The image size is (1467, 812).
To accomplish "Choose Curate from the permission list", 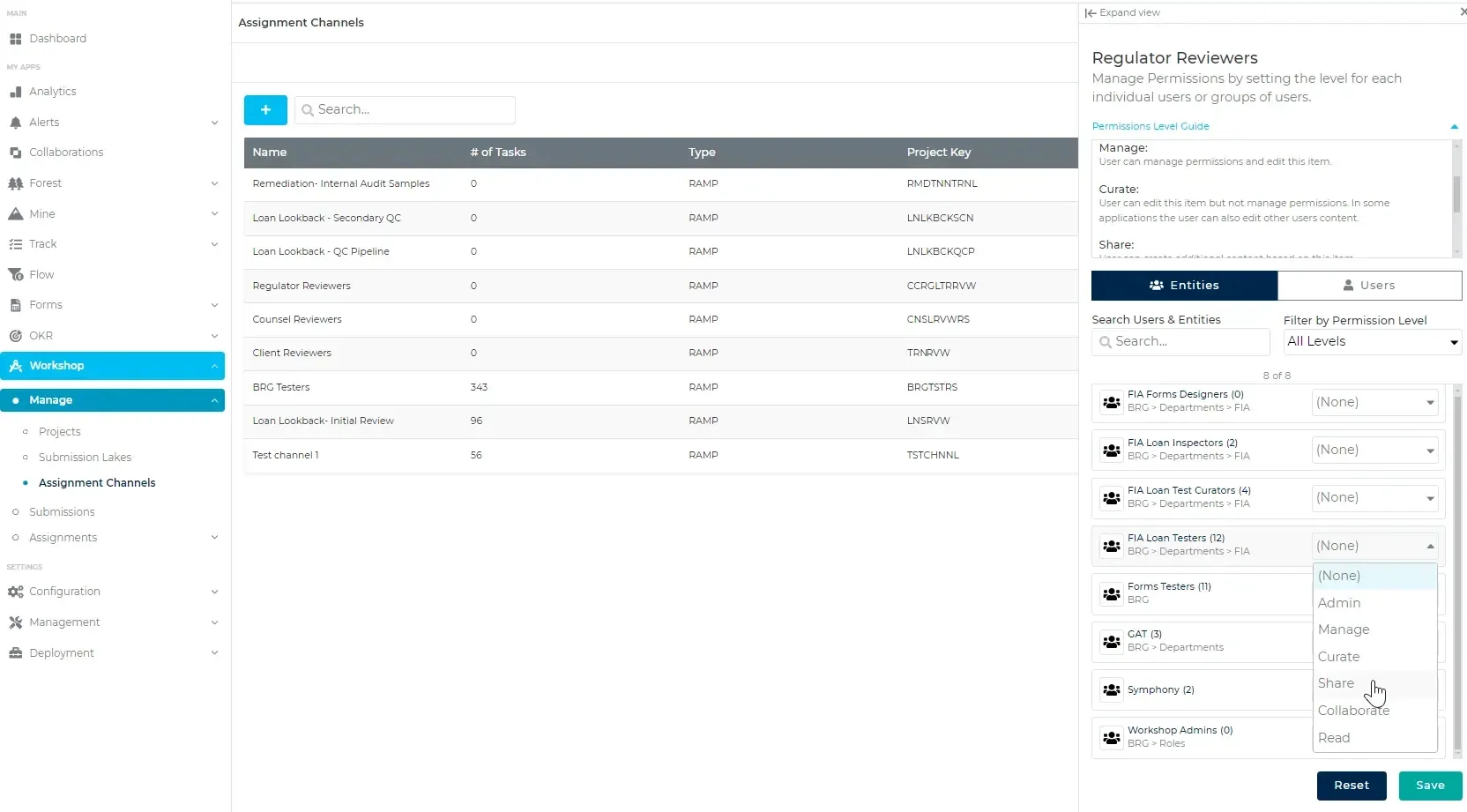I will (x=1374, y=657).
